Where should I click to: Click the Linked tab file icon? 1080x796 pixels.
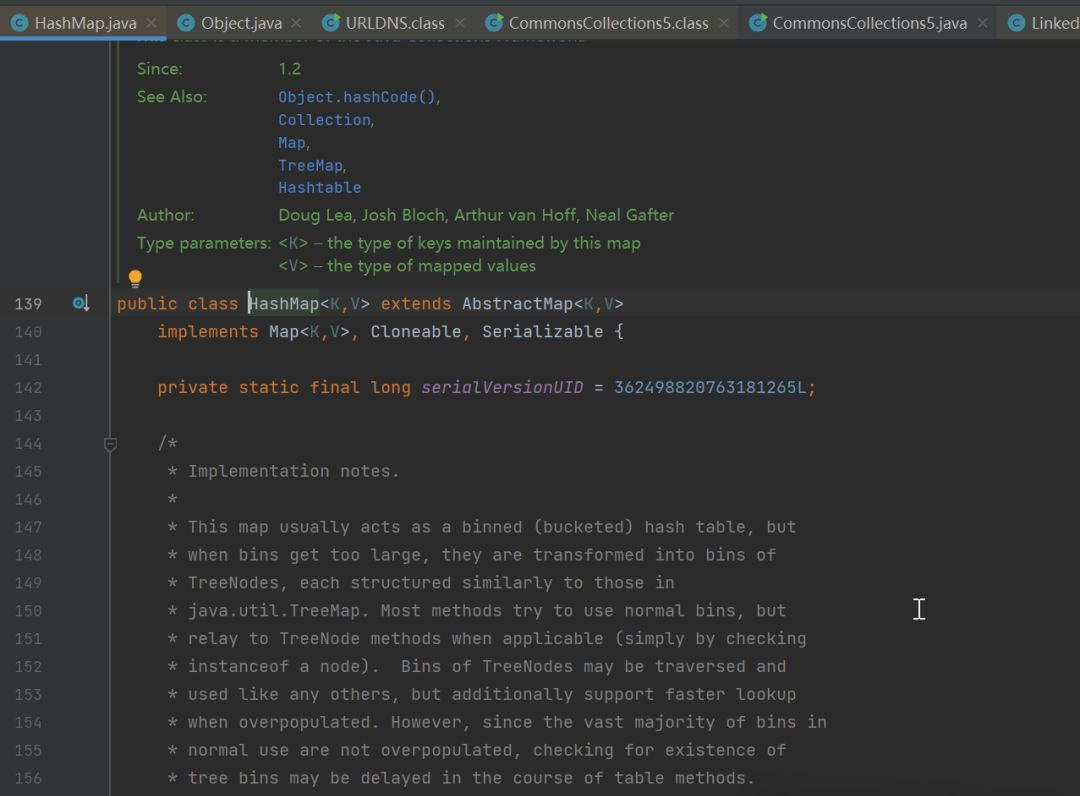(1016, 23)
